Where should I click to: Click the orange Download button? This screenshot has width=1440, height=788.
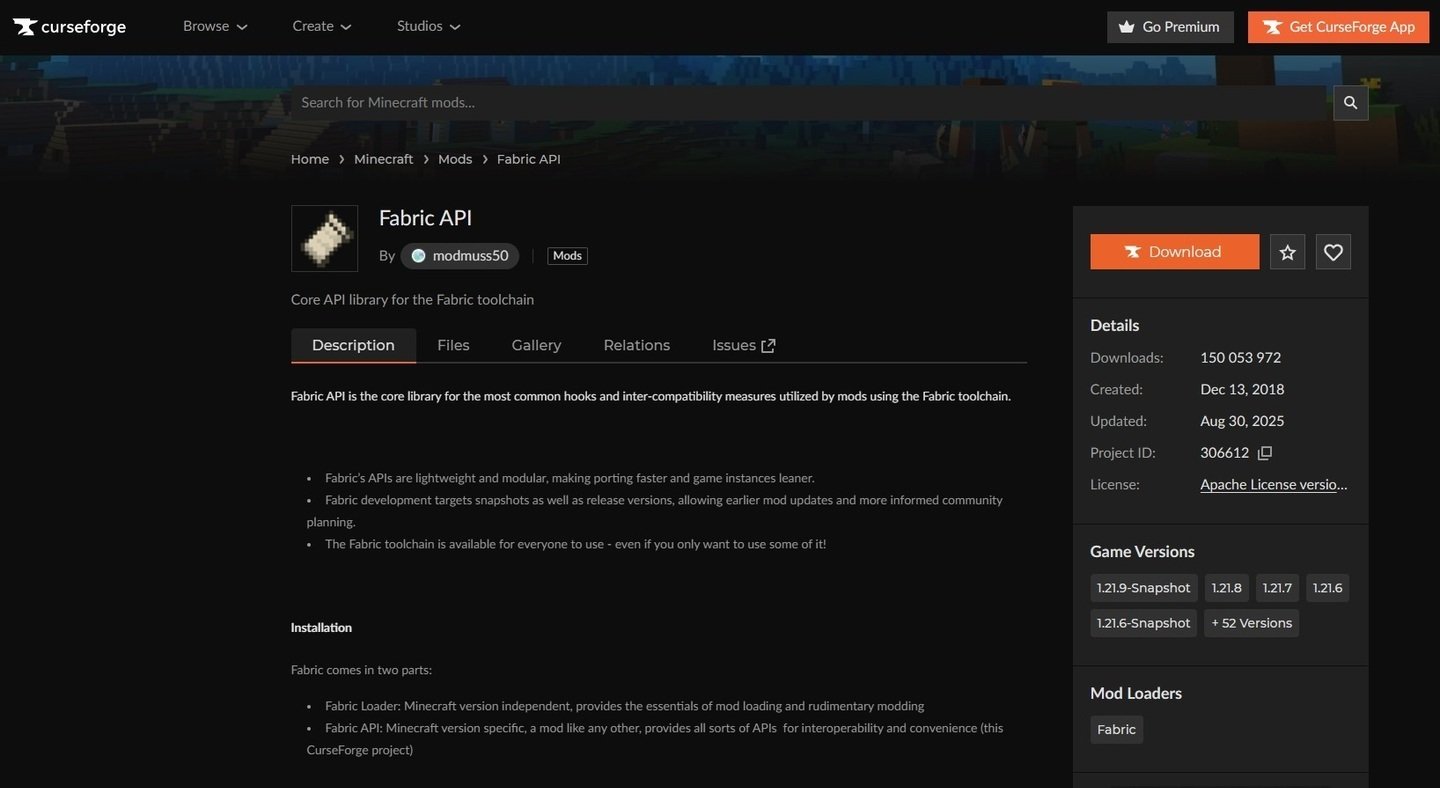(x=1174, y=252)
